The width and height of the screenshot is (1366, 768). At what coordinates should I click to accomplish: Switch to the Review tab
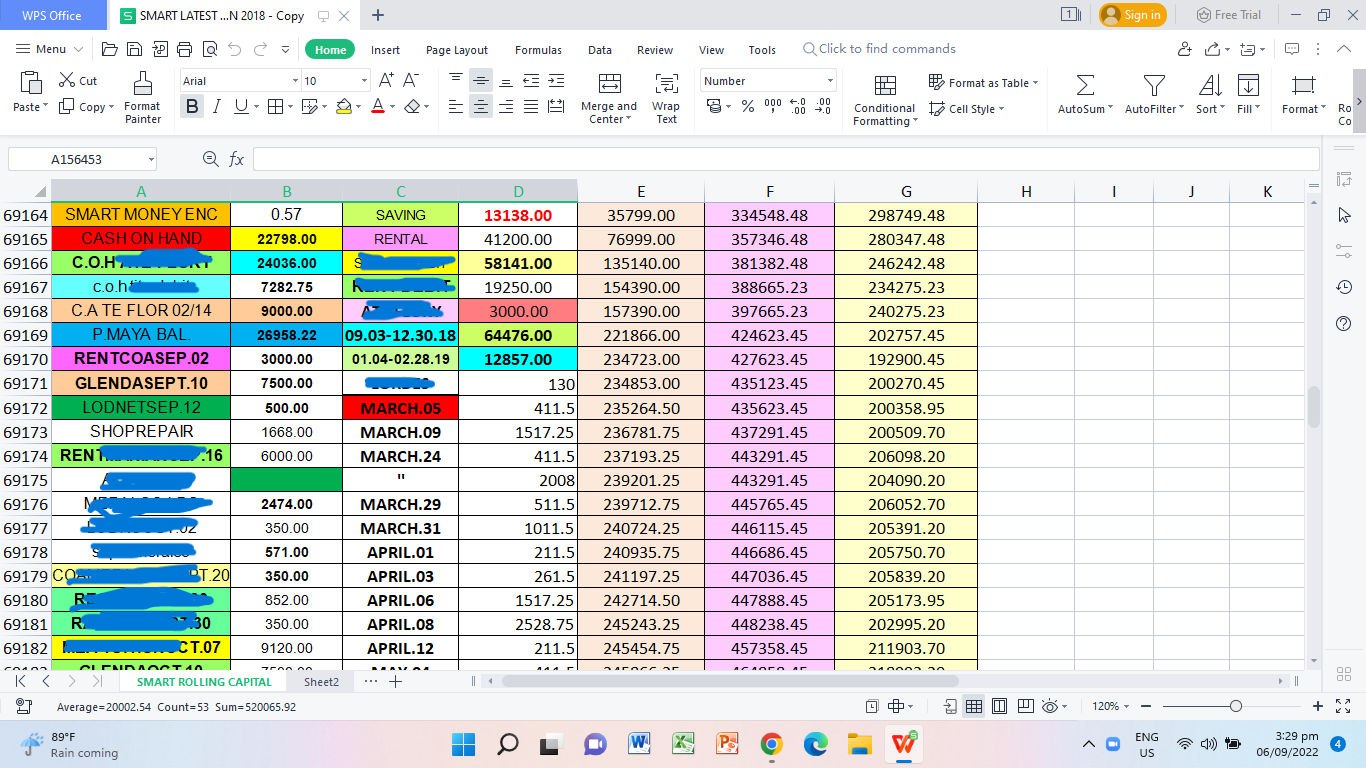655,50
